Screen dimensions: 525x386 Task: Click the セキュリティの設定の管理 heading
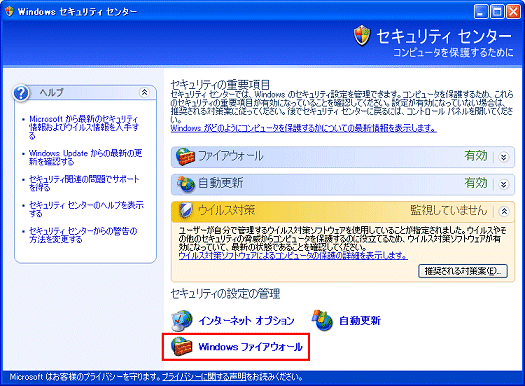click(225, 294)
